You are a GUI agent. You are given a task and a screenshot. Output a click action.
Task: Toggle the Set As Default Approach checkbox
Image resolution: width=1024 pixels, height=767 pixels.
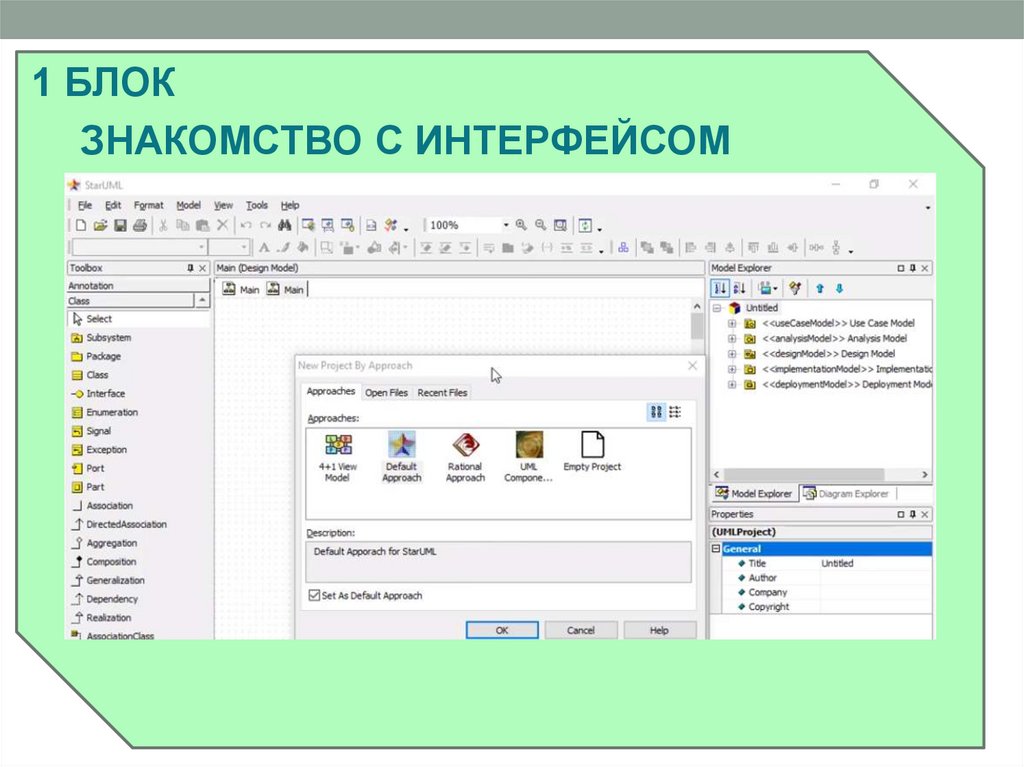[x=314, y=595]
